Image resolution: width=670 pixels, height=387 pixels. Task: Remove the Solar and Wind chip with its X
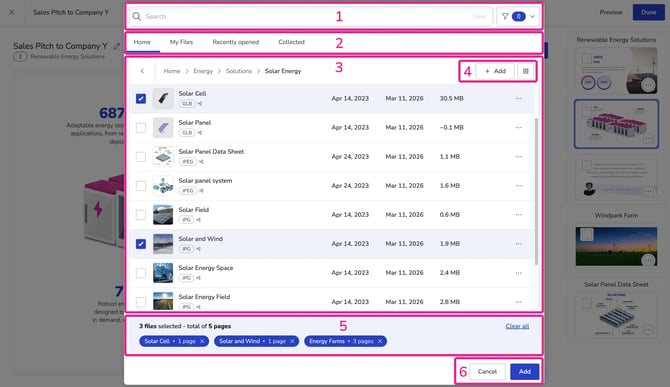pyautogui.click(x=292, y=341)
